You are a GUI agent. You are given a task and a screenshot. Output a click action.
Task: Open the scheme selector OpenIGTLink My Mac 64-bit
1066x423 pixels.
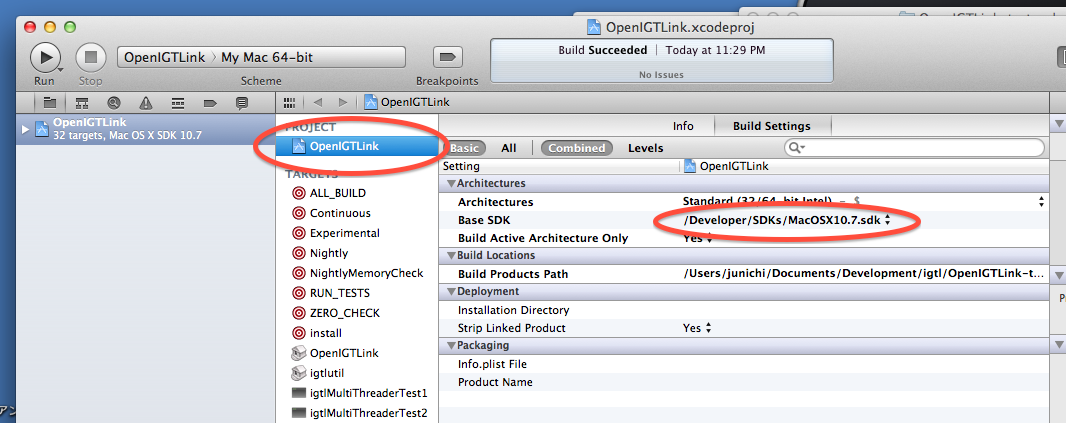(x=261, y=57)
